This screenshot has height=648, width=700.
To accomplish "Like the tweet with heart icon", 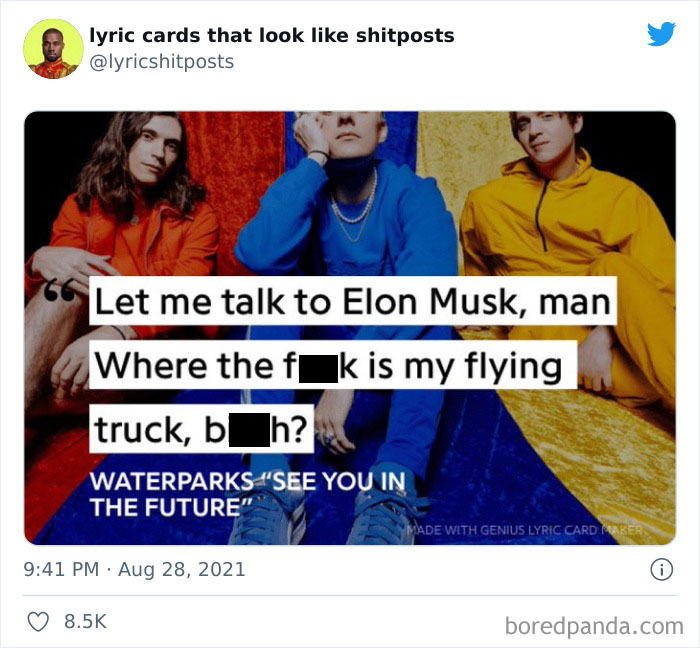I will click(x=38, y=622).
